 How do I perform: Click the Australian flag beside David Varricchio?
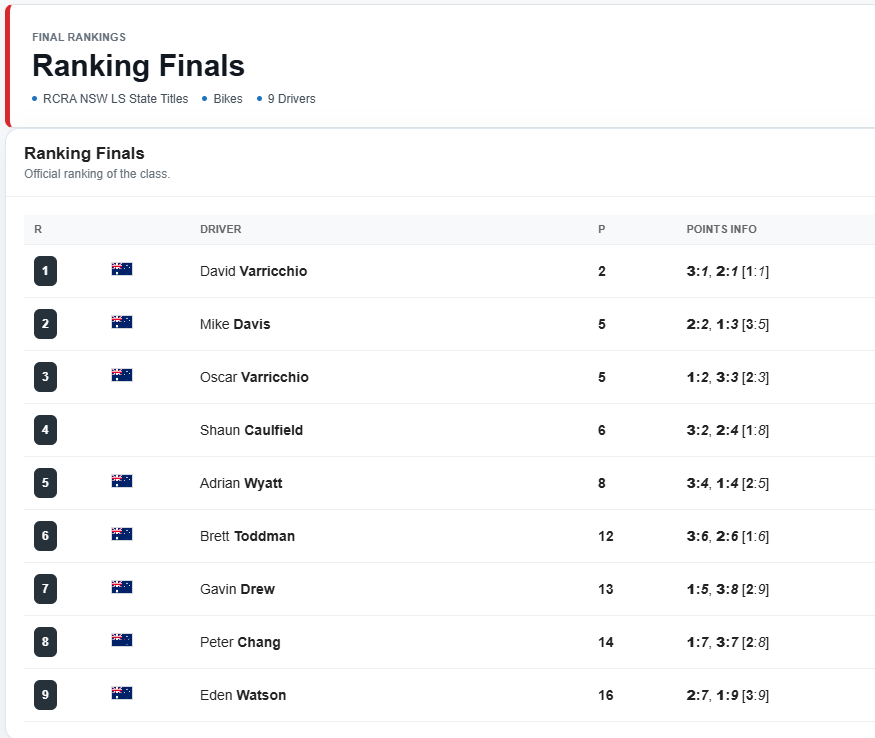click(x=122, y=269)
